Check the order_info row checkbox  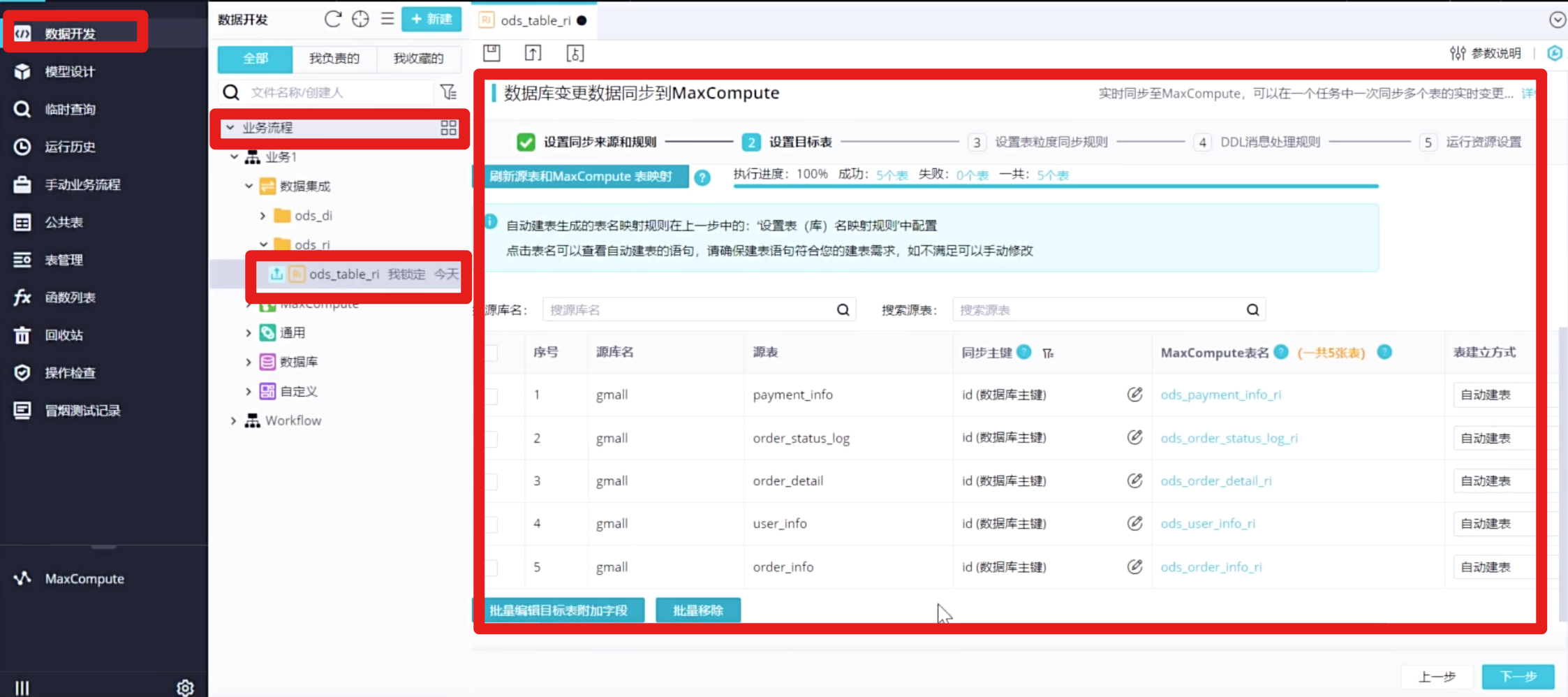[x=491, y=567]
